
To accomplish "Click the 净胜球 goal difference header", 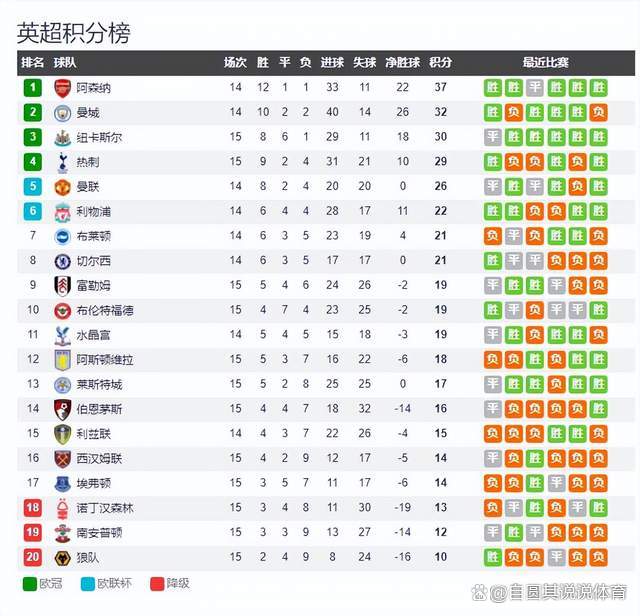I will coord(402,62).
